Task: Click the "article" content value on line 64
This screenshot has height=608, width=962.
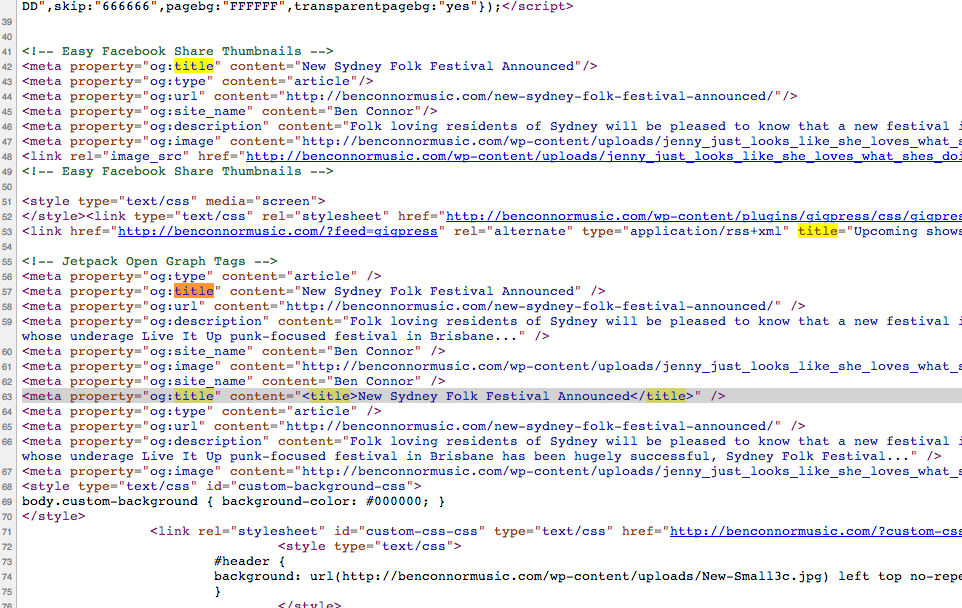Action: point(322,412)
